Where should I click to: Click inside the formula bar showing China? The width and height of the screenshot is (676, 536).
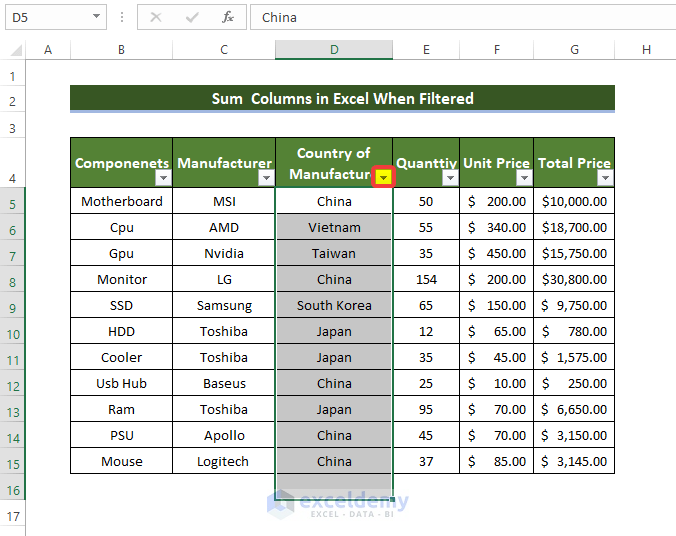[x=460, y=17]
